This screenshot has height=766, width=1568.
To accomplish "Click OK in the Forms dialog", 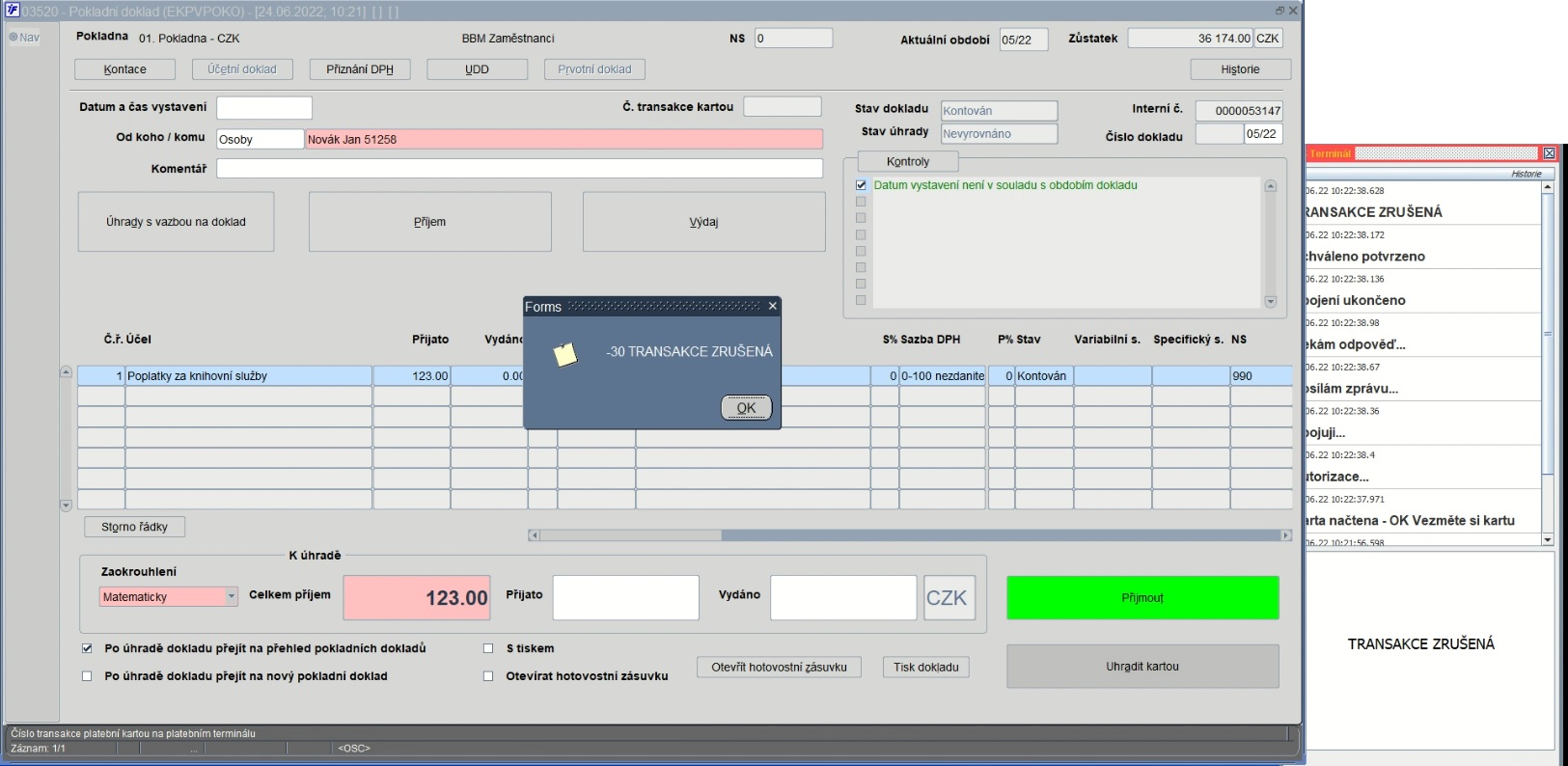I will point(747,408).
